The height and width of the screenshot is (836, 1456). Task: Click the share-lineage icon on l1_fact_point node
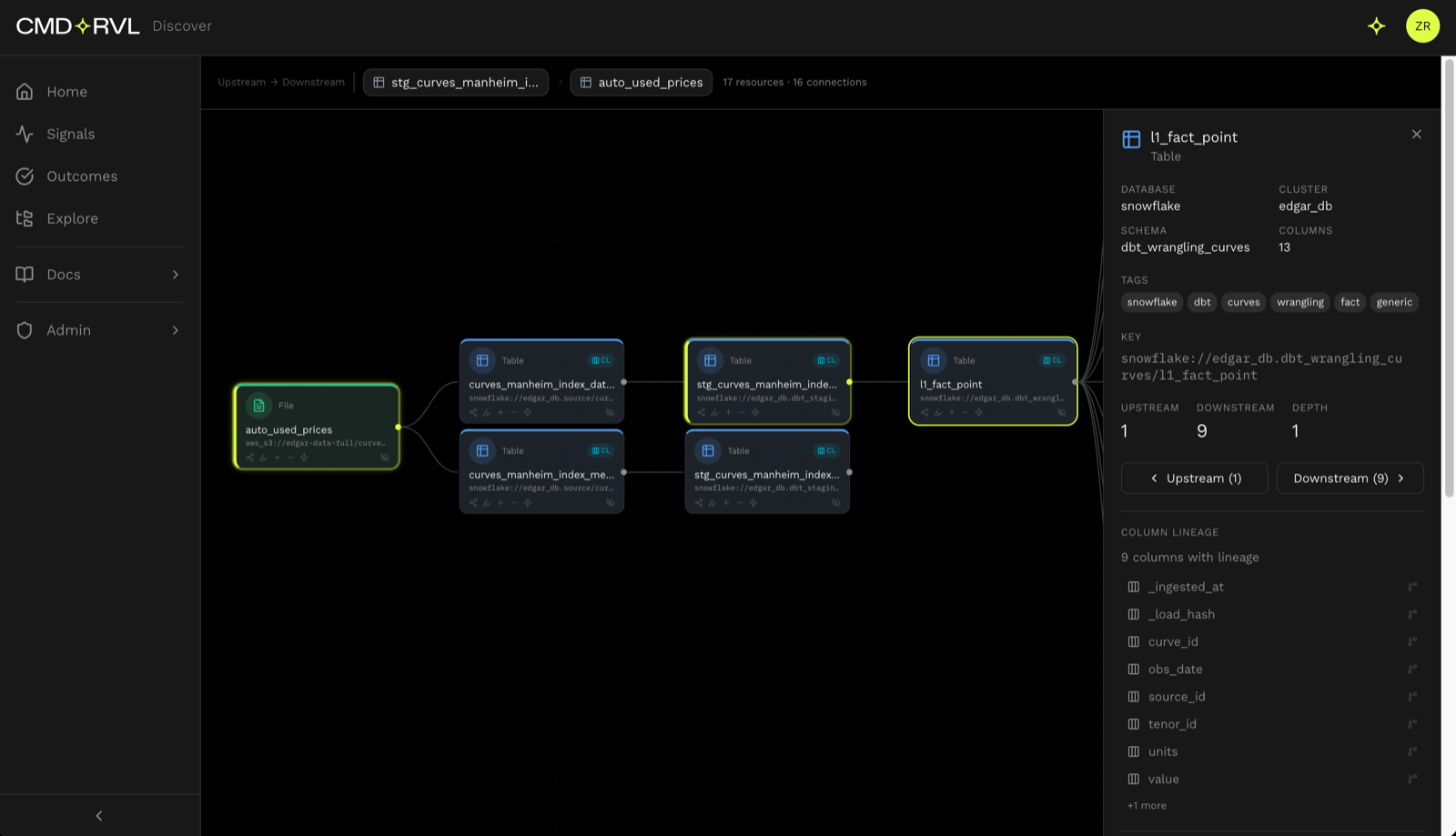(925, 412)
